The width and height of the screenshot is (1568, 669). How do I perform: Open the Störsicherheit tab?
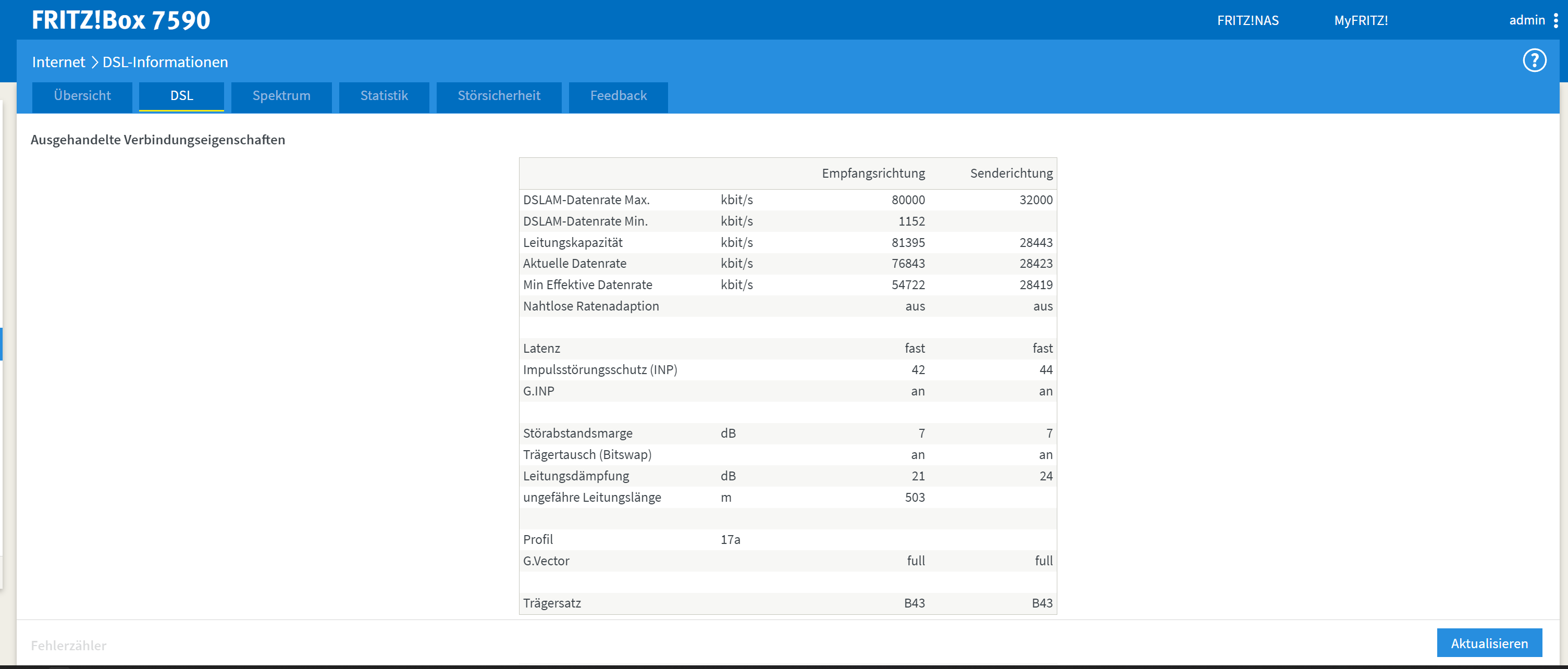(499, 96)
